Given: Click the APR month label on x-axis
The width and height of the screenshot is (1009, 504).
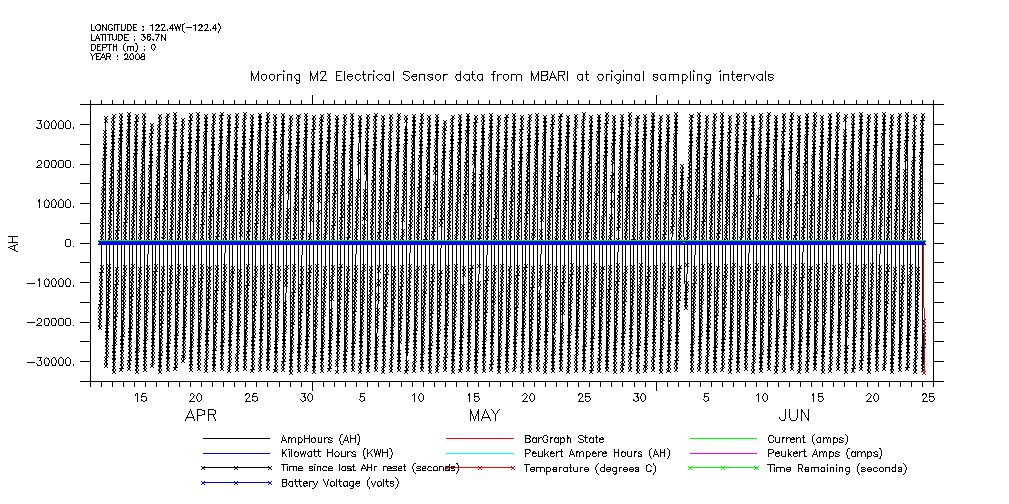Looking at the screenshot, I should coord(202,415).
